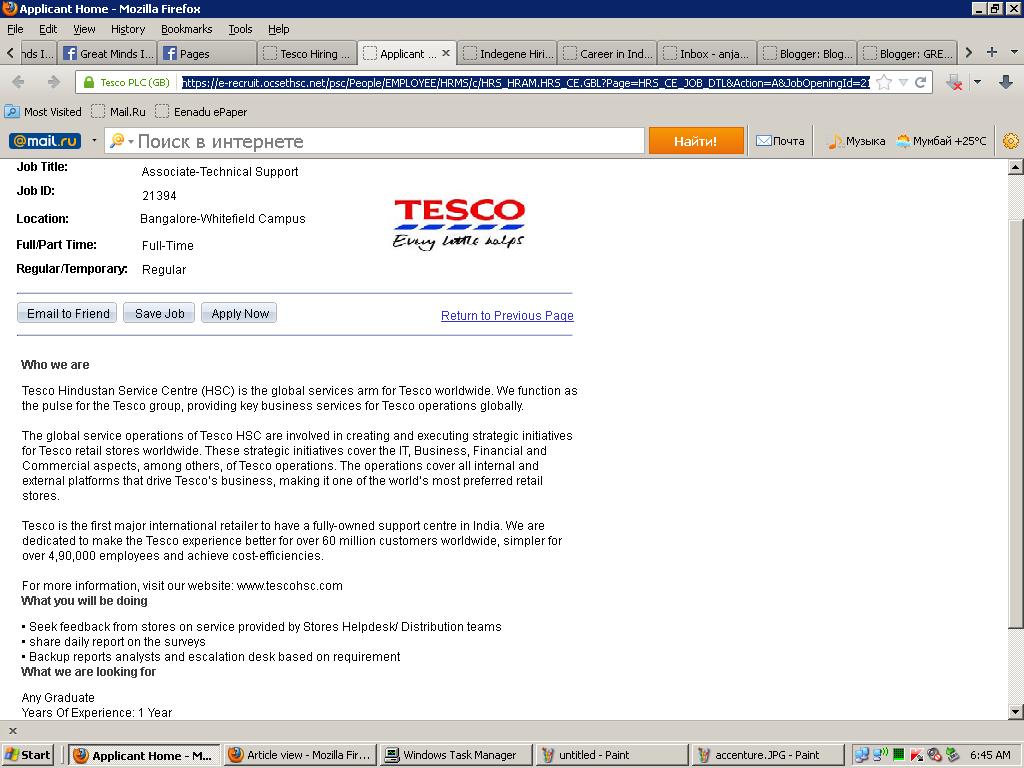Open mail.ru toolbar settings gear icon
The width and height of the screenshot is (1024, 768).
[x=1010, y=141]
